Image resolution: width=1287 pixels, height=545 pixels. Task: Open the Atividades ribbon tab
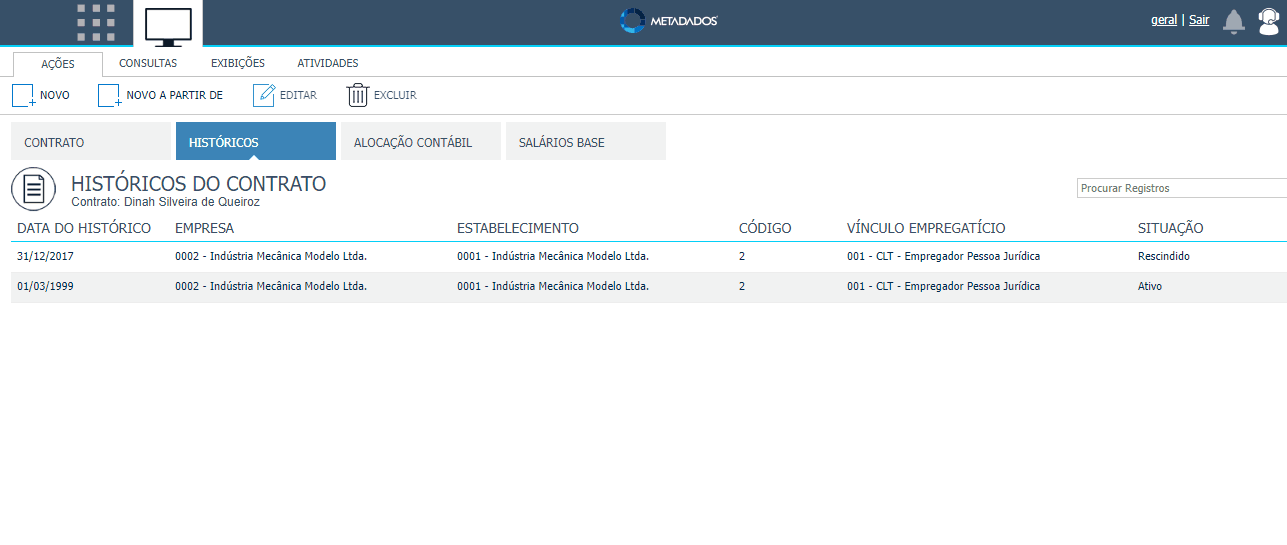tap(328, 63)
